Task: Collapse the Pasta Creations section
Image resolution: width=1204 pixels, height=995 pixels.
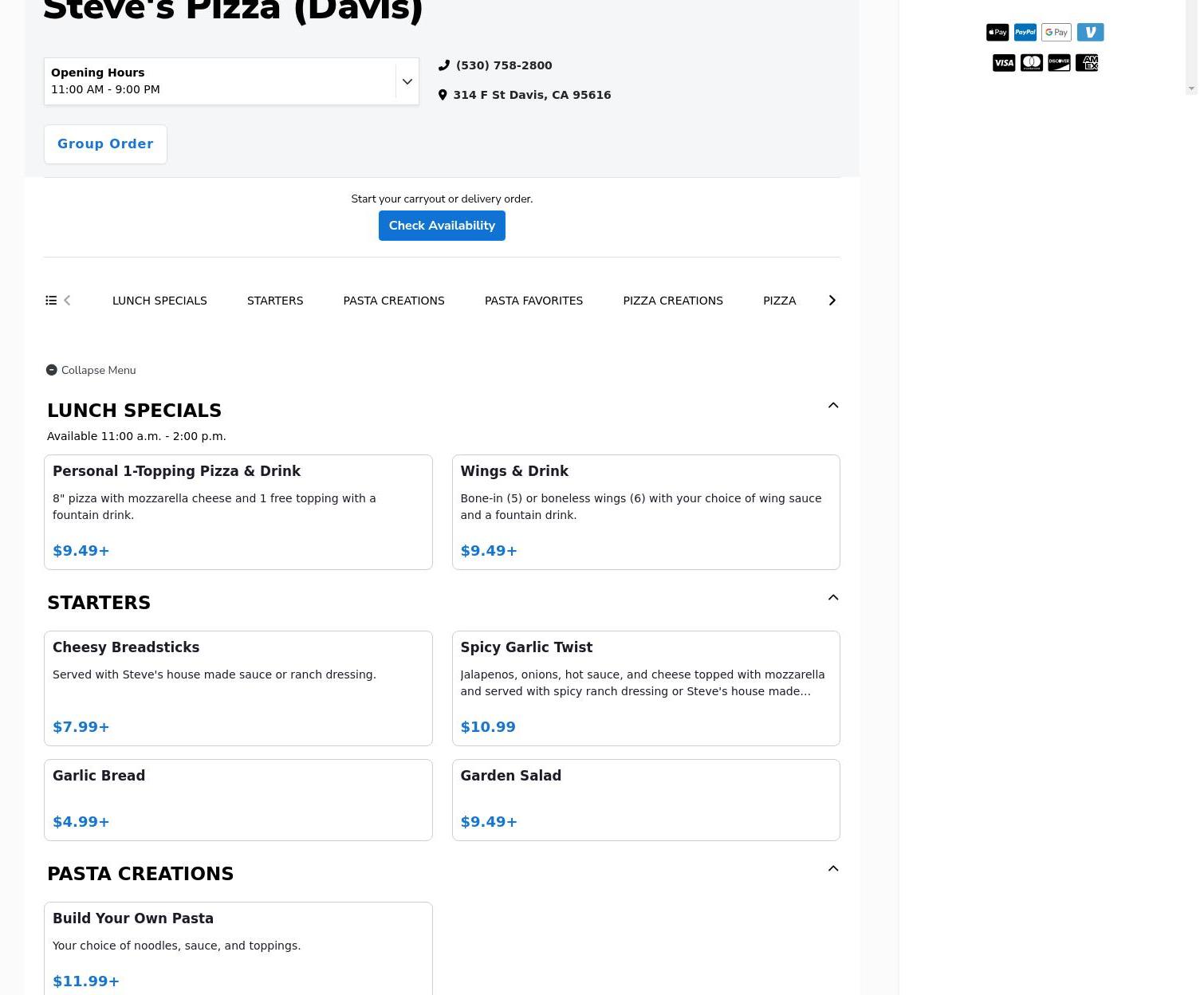Action: 832,869
